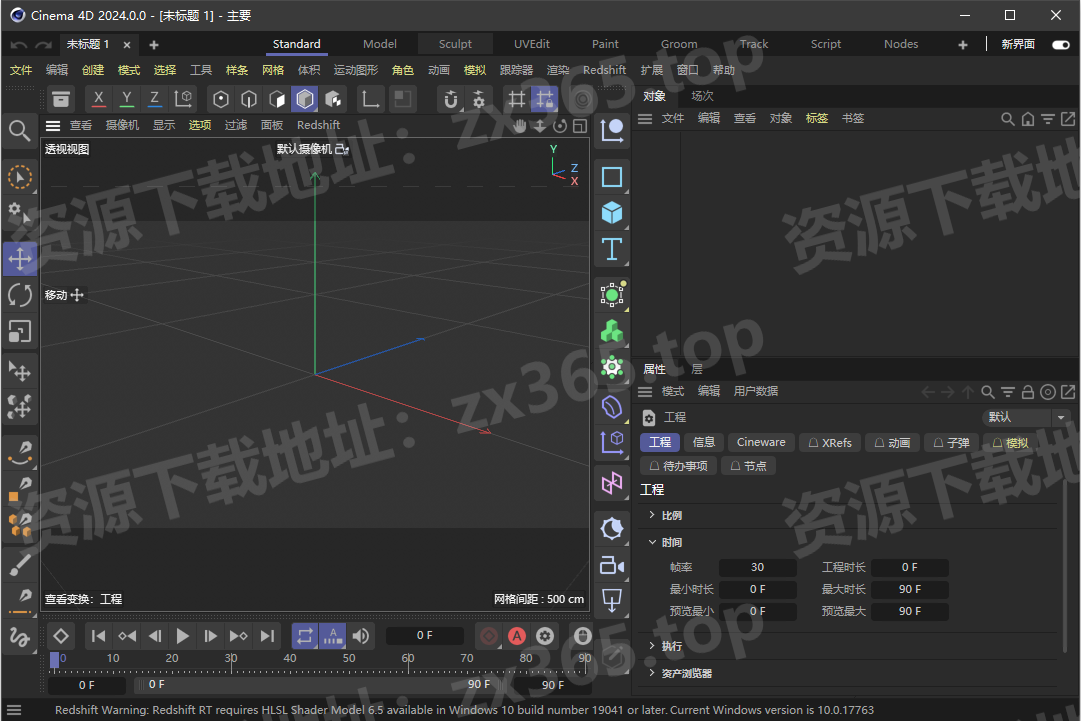Open the 层 tab in attributes
The width and height of the screenshot is (1081, 721).
[697, 369]
